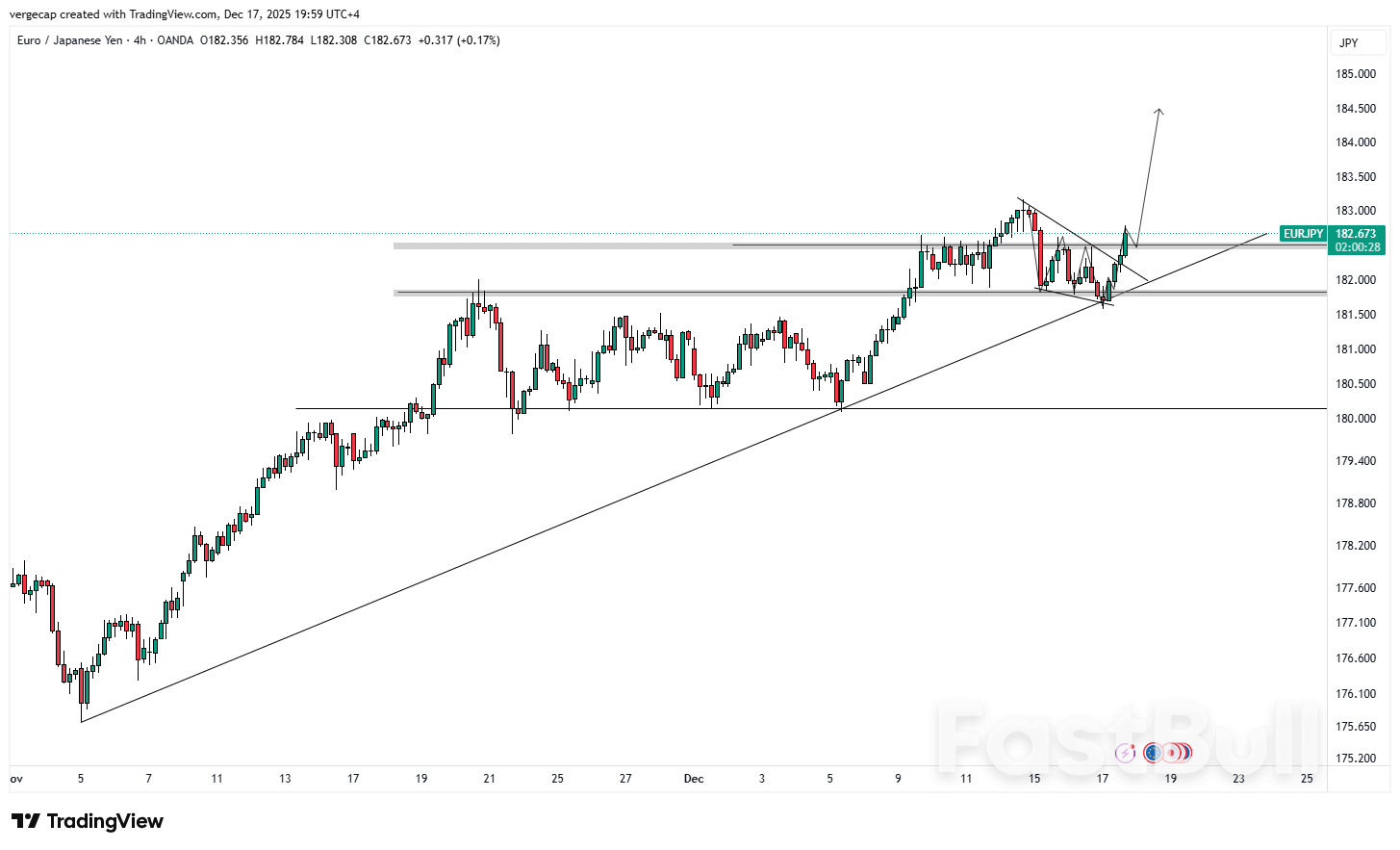Click the 182.673 current price label
1400x850 pixels.
pyautogui.click(x=1356, y=234)
